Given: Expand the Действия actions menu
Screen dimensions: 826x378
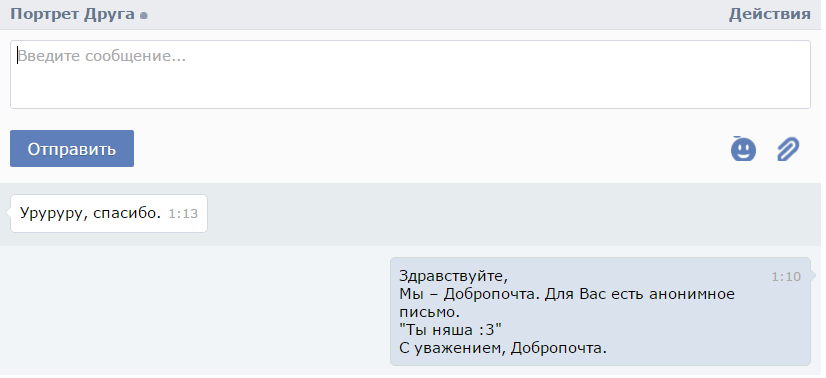Looking at the screenshot, I should click(770, 14).
